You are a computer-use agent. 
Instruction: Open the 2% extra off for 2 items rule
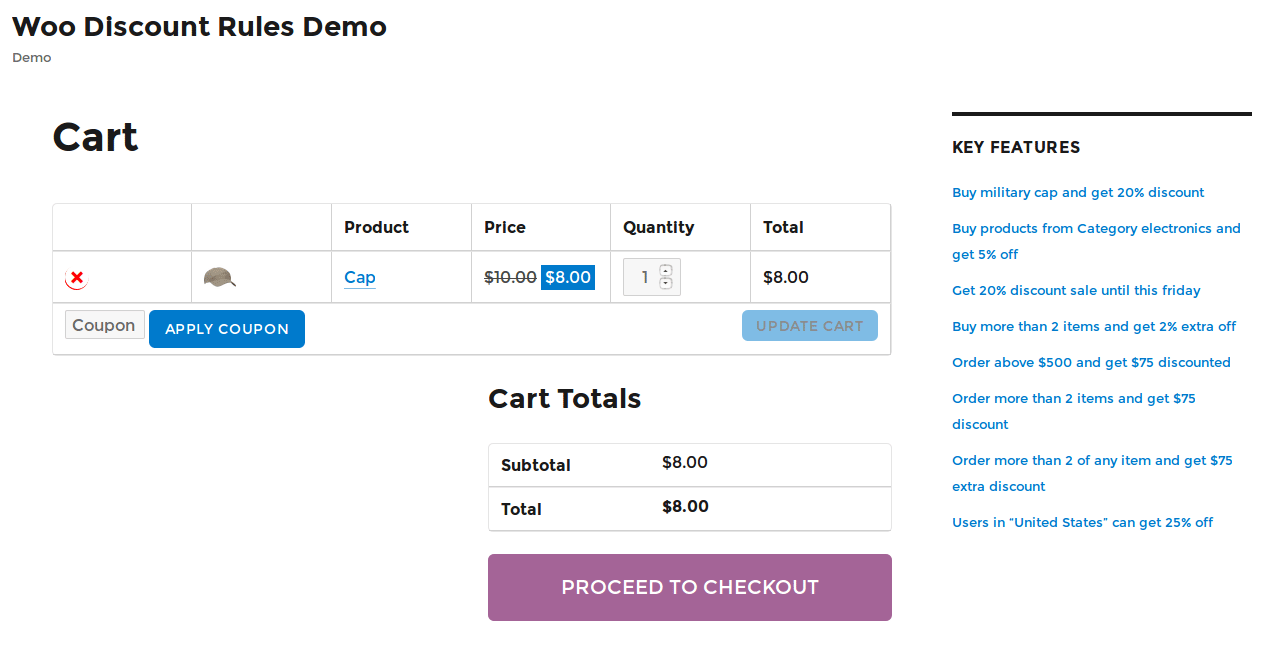point(1094,326)
